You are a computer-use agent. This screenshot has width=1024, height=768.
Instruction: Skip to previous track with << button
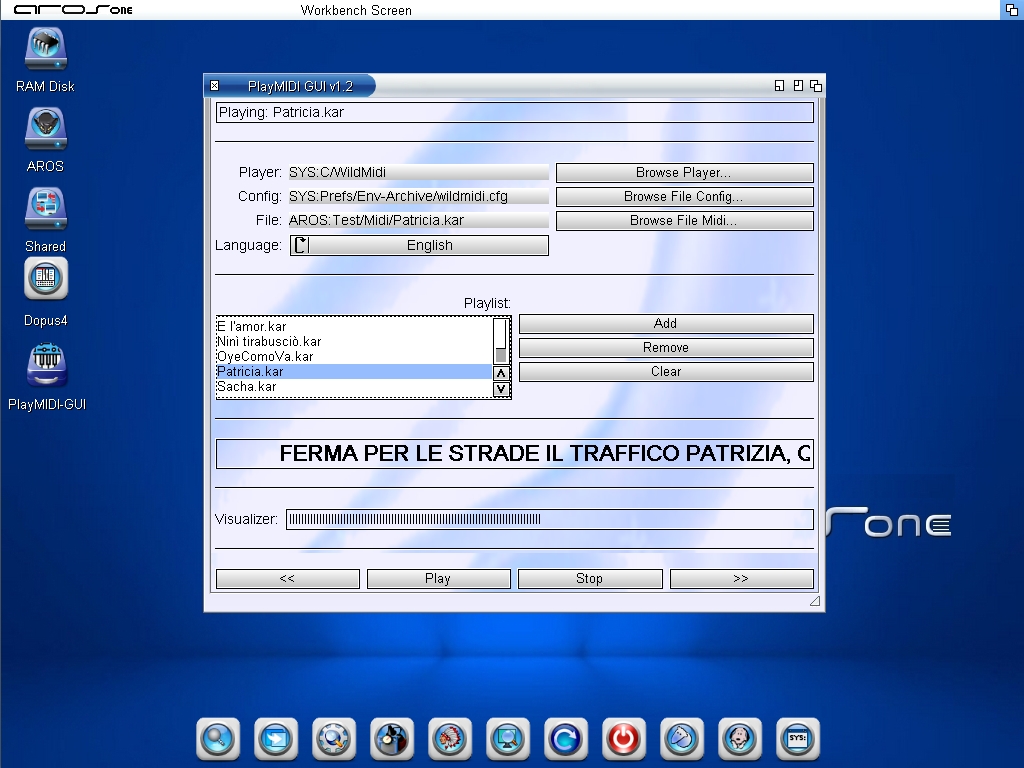point(287,579)
